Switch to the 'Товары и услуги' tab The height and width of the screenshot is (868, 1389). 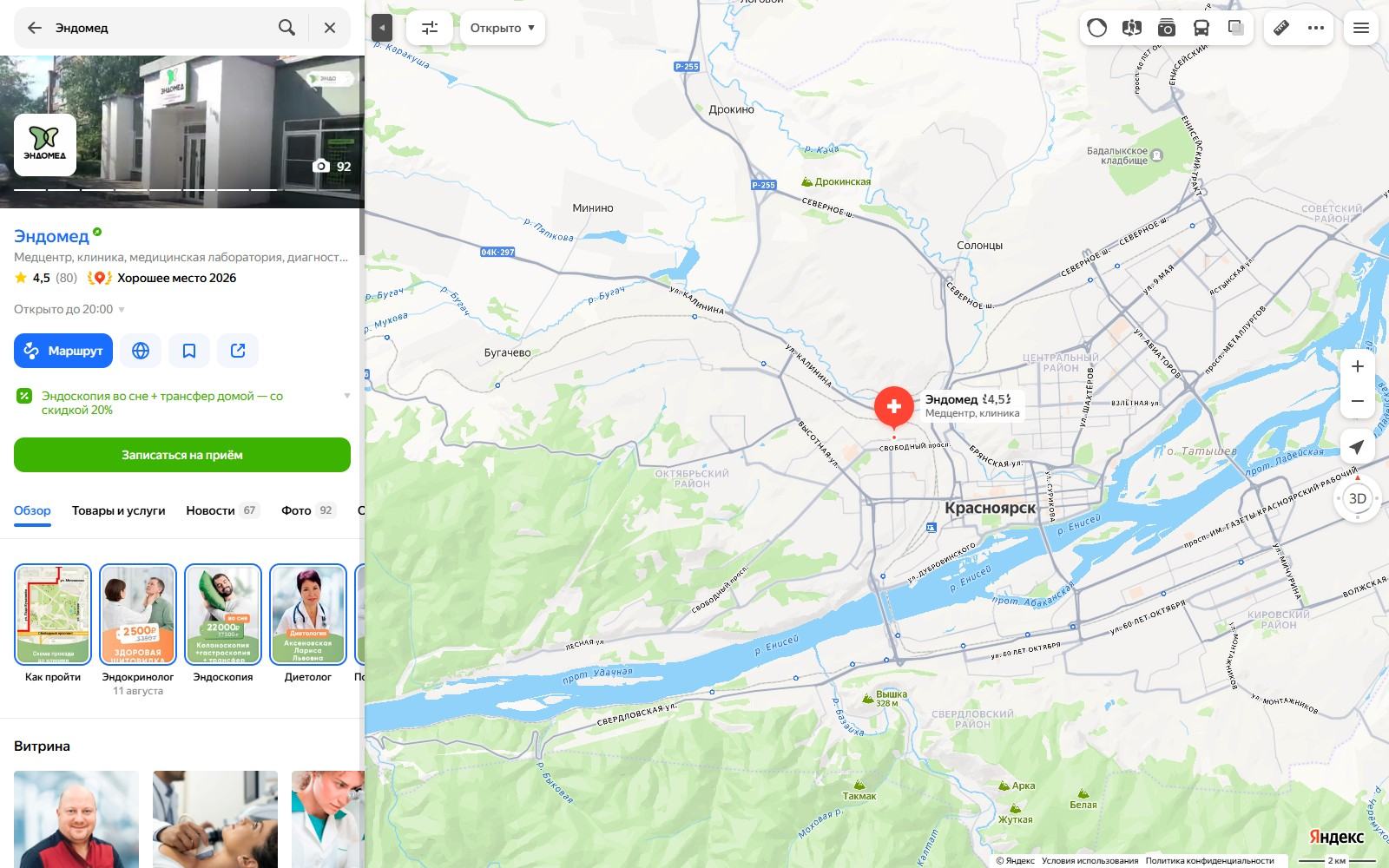pos(118,510)
